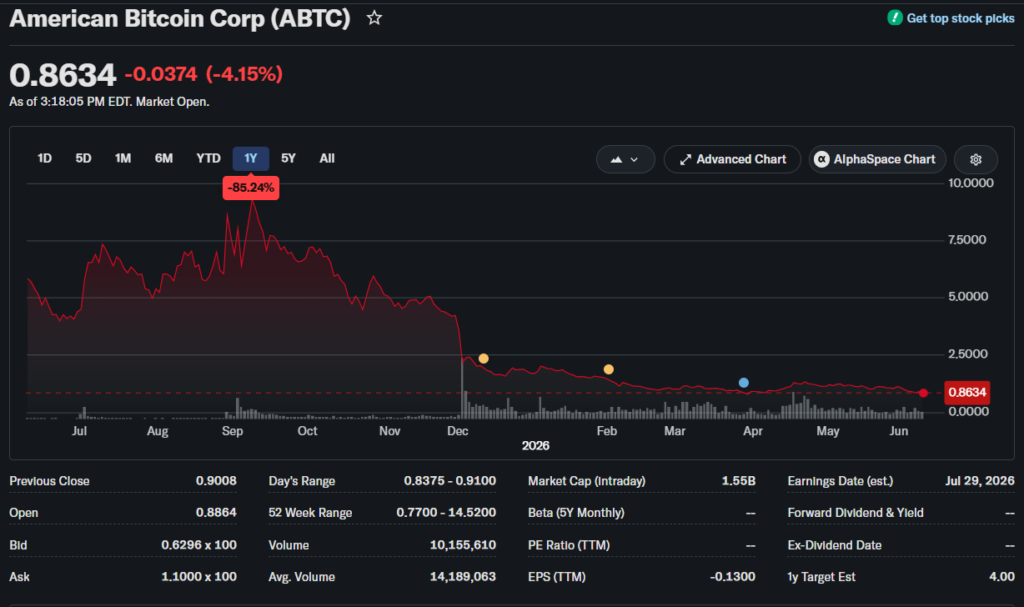Click the EPS (TTM) value -0.1300
This screenshot has width=1024, height=607.
[x=733, y=576]
